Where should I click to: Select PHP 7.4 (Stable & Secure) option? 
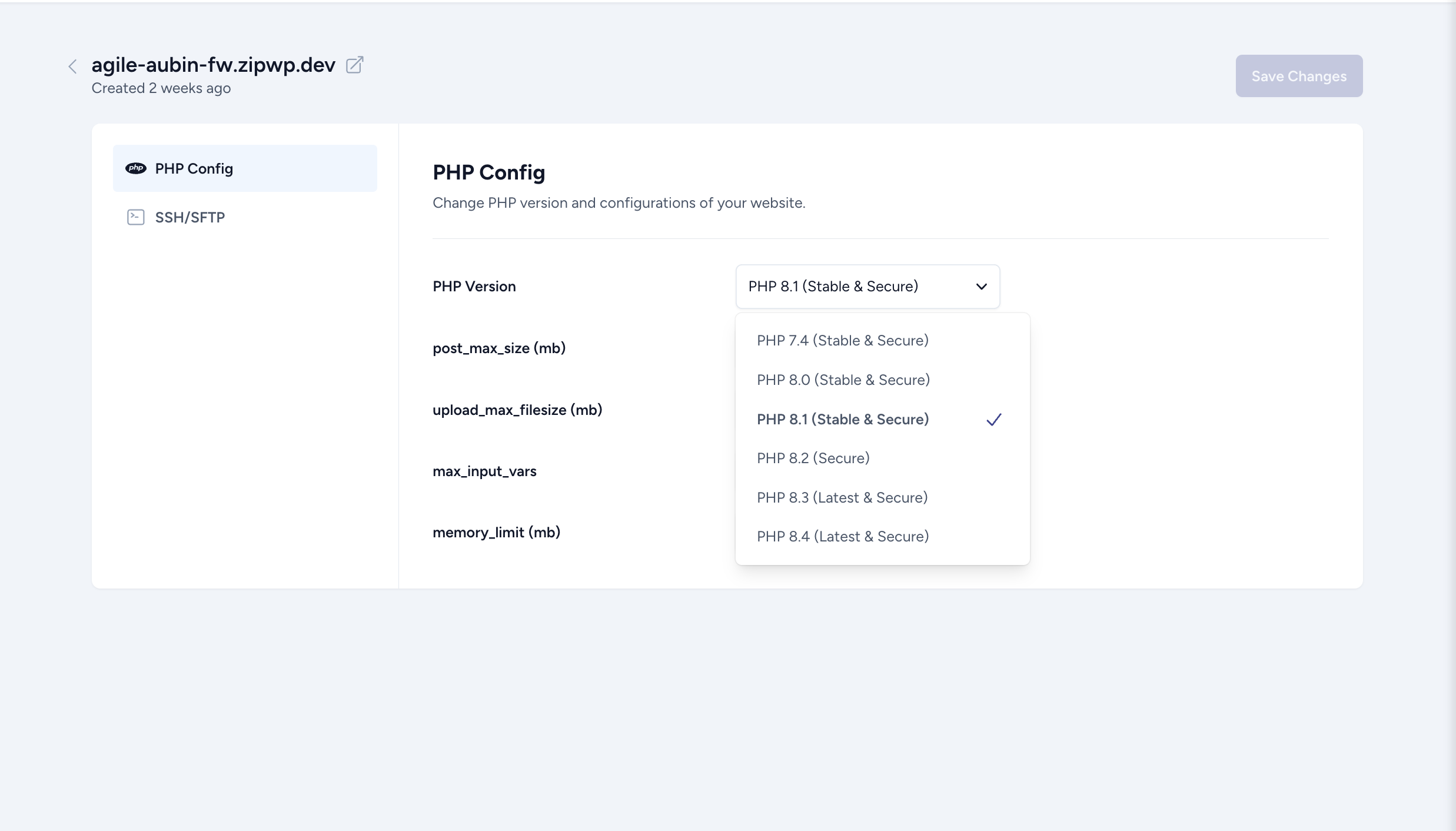(x=842, y=341)
